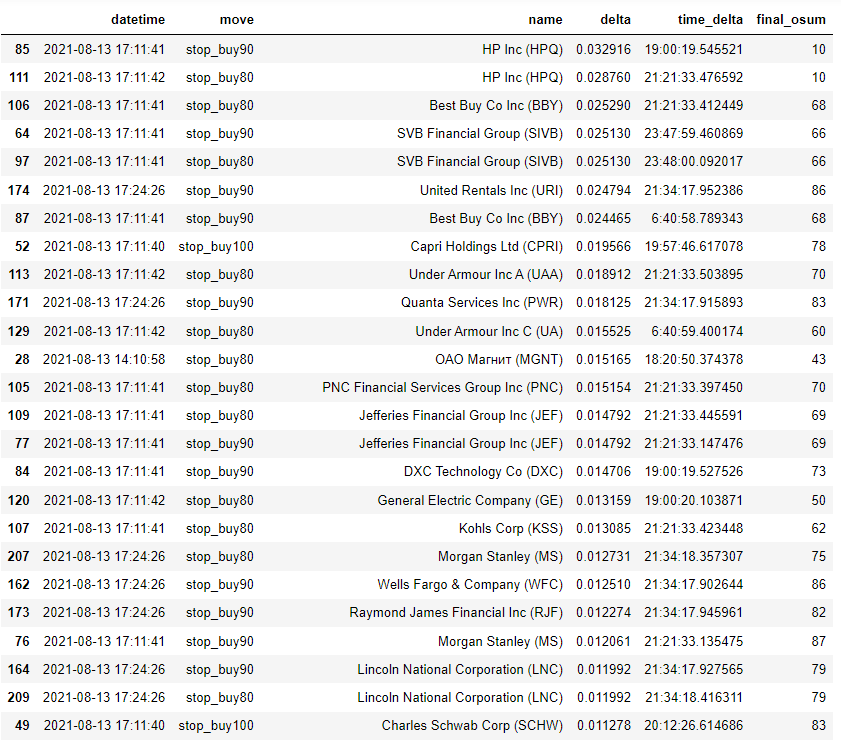841x743 pixels.
Task: Click time_delta 21:34:18.357307
Action: click(694, 556)
